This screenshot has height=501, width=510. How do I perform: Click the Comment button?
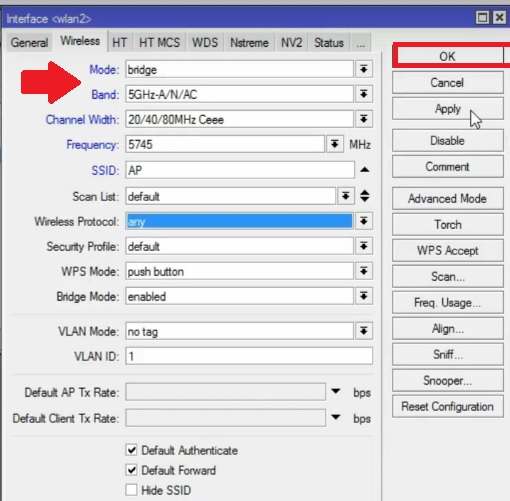point(448,166)
